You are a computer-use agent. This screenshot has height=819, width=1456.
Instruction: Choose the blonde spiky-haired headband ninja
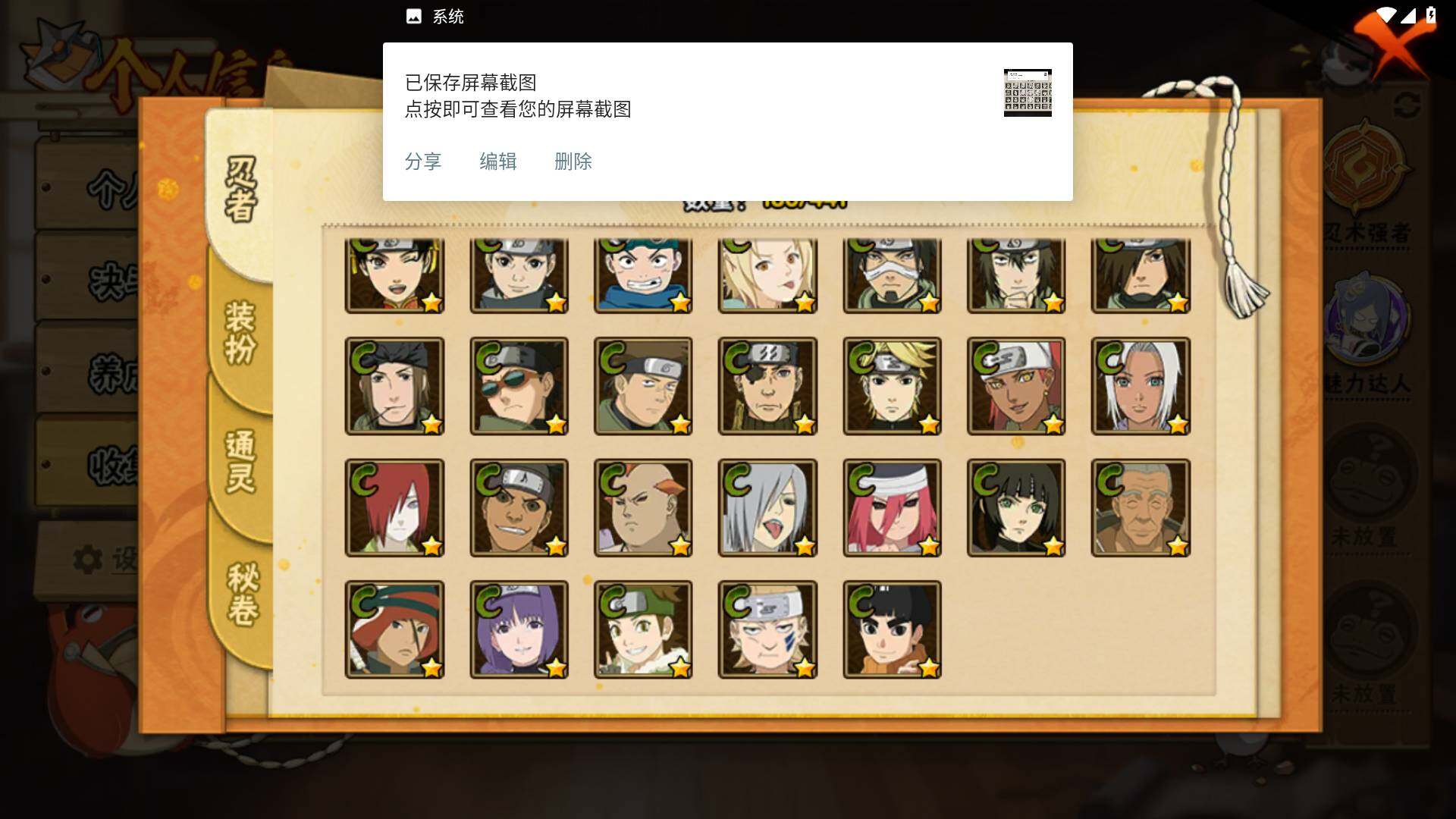(x=892, y=386)
